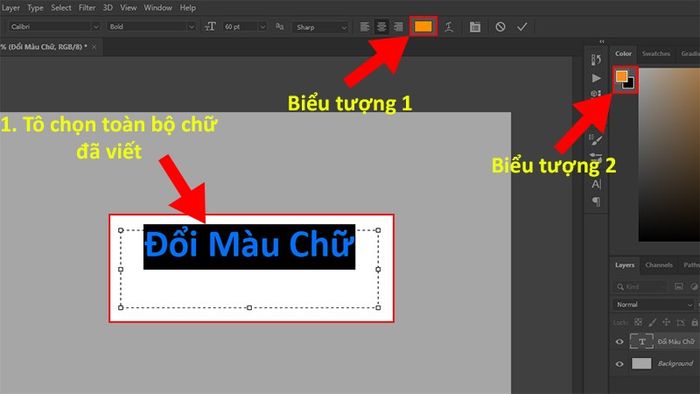Open the Create warped text icon

tap(449, 27)
